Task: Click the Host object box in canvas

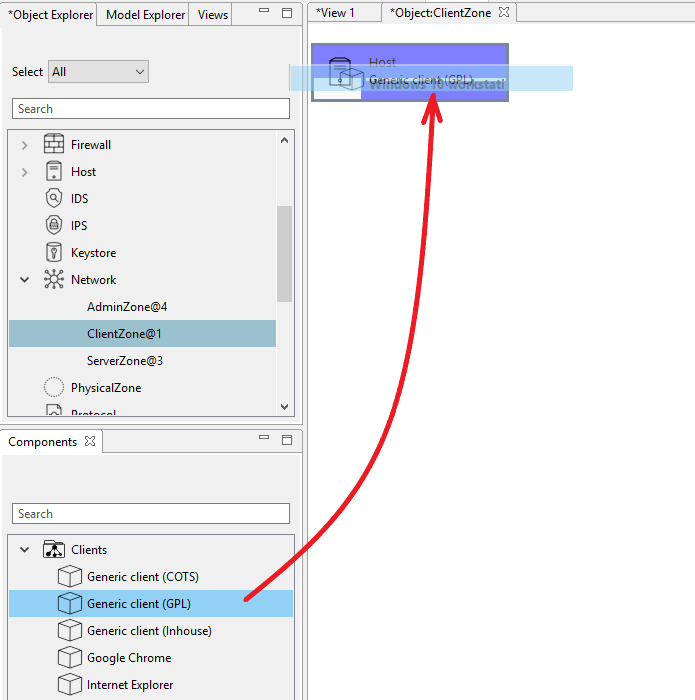Action: tap(410, 72)
